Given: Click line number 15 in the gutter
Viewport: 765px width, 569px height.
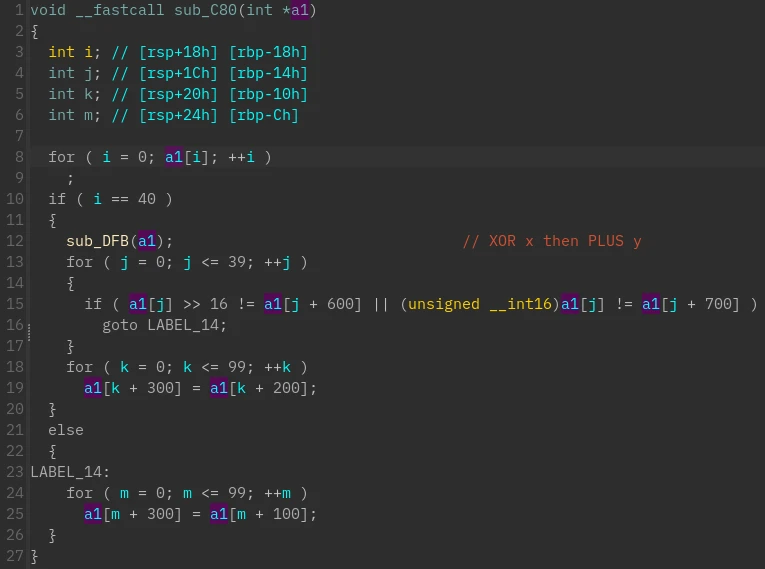Looking at the screenshot, I should tap(14, 304).
